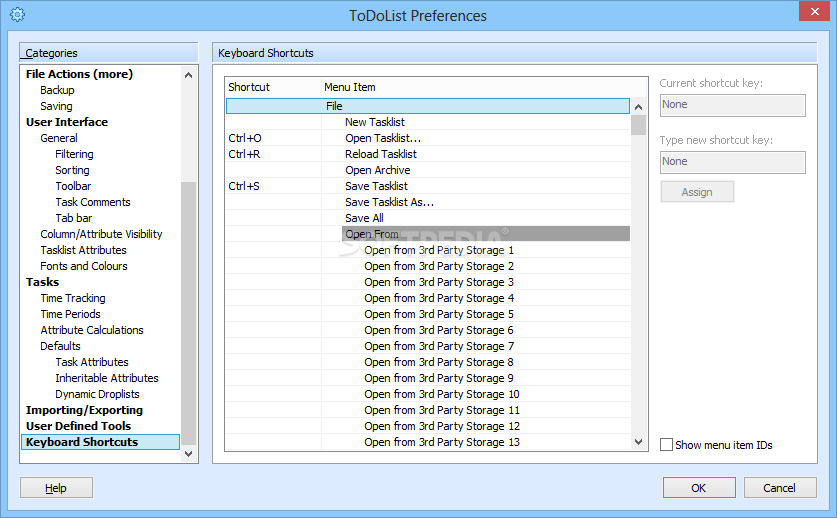Screen dimensions: 837x518
Task: Select the Tasks category heading
Action: point(42,282)
